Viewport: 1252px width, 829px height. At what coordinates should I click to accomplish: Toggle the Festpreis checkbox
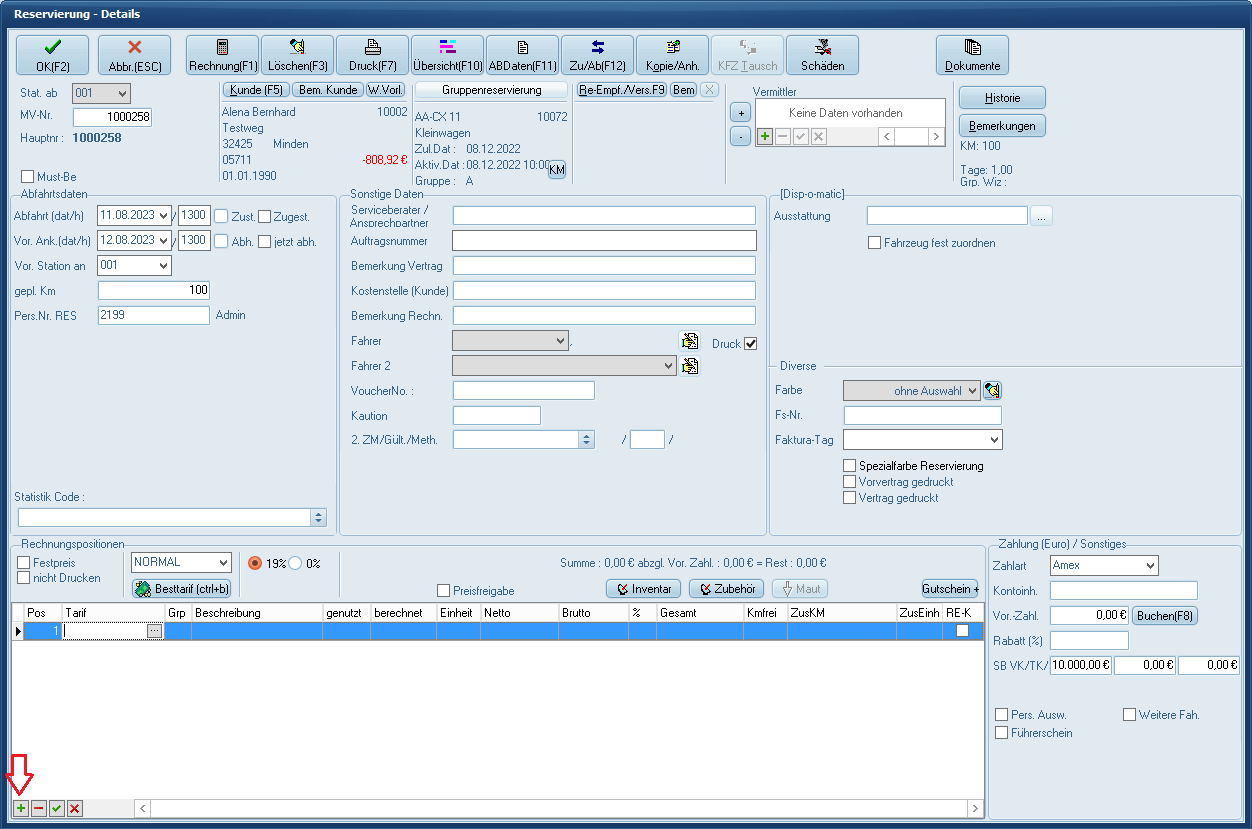tap(24, 563)
